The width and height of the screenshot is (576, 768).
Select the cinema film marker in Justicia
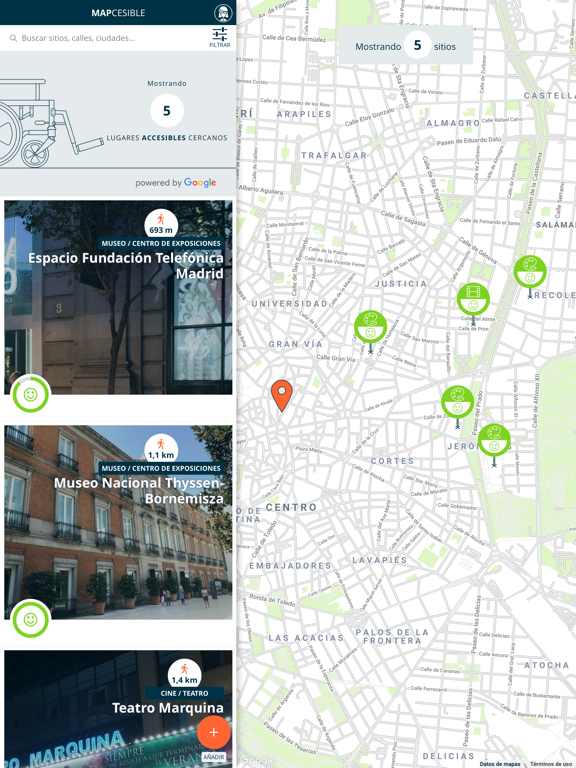[473, 300]
